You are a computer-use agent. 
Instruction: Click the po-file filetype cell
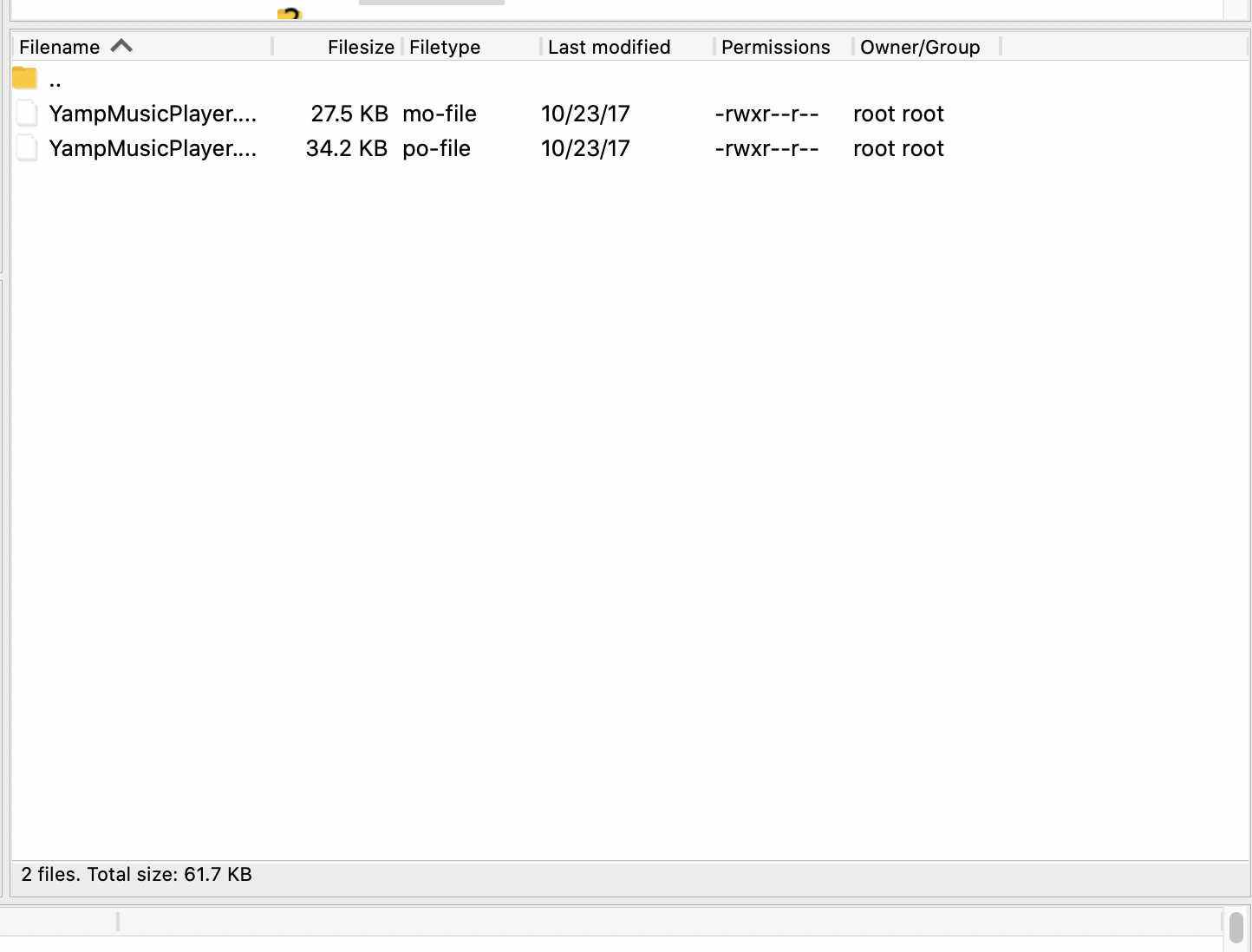(437, 148)
